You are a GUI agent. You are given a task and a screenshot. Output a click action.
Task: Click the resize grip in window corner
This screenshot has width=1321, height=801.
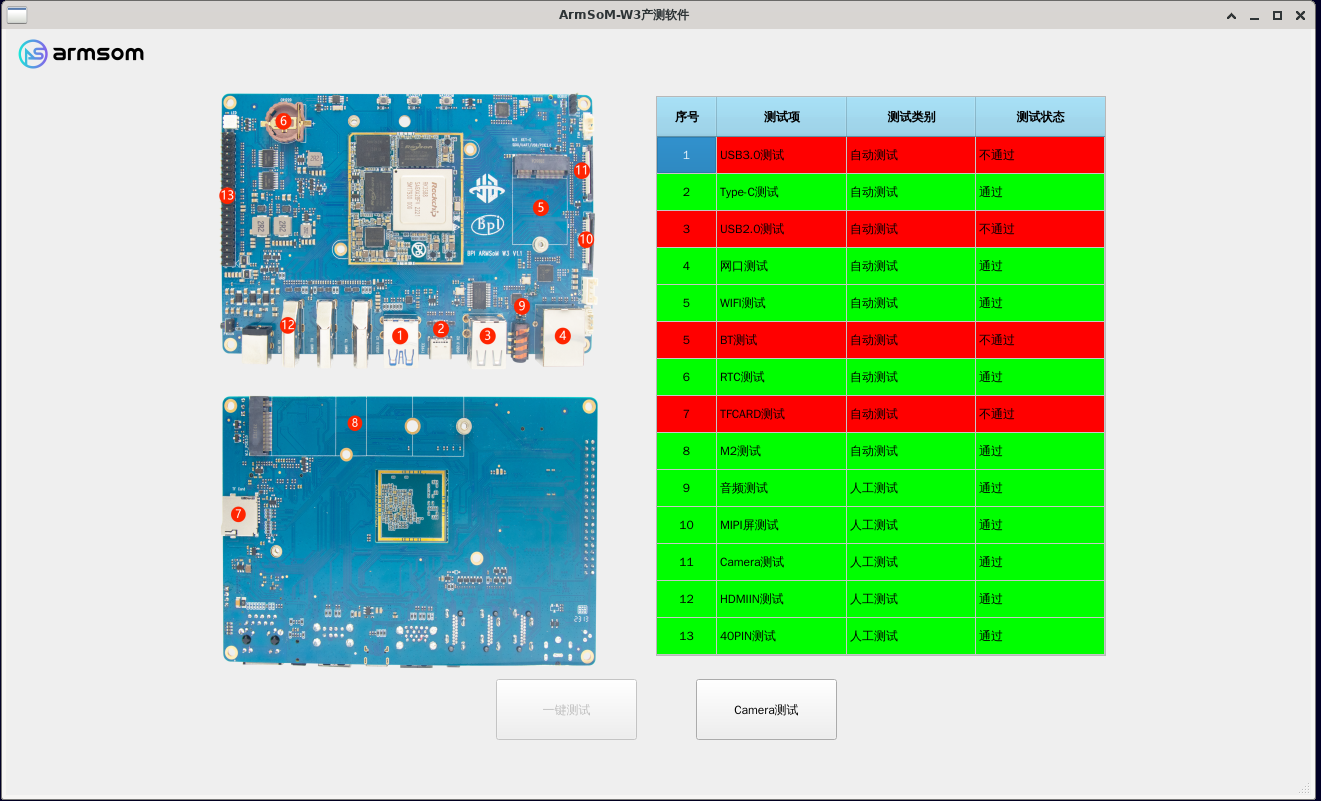pyautogui.click(x=1304, y=787)
